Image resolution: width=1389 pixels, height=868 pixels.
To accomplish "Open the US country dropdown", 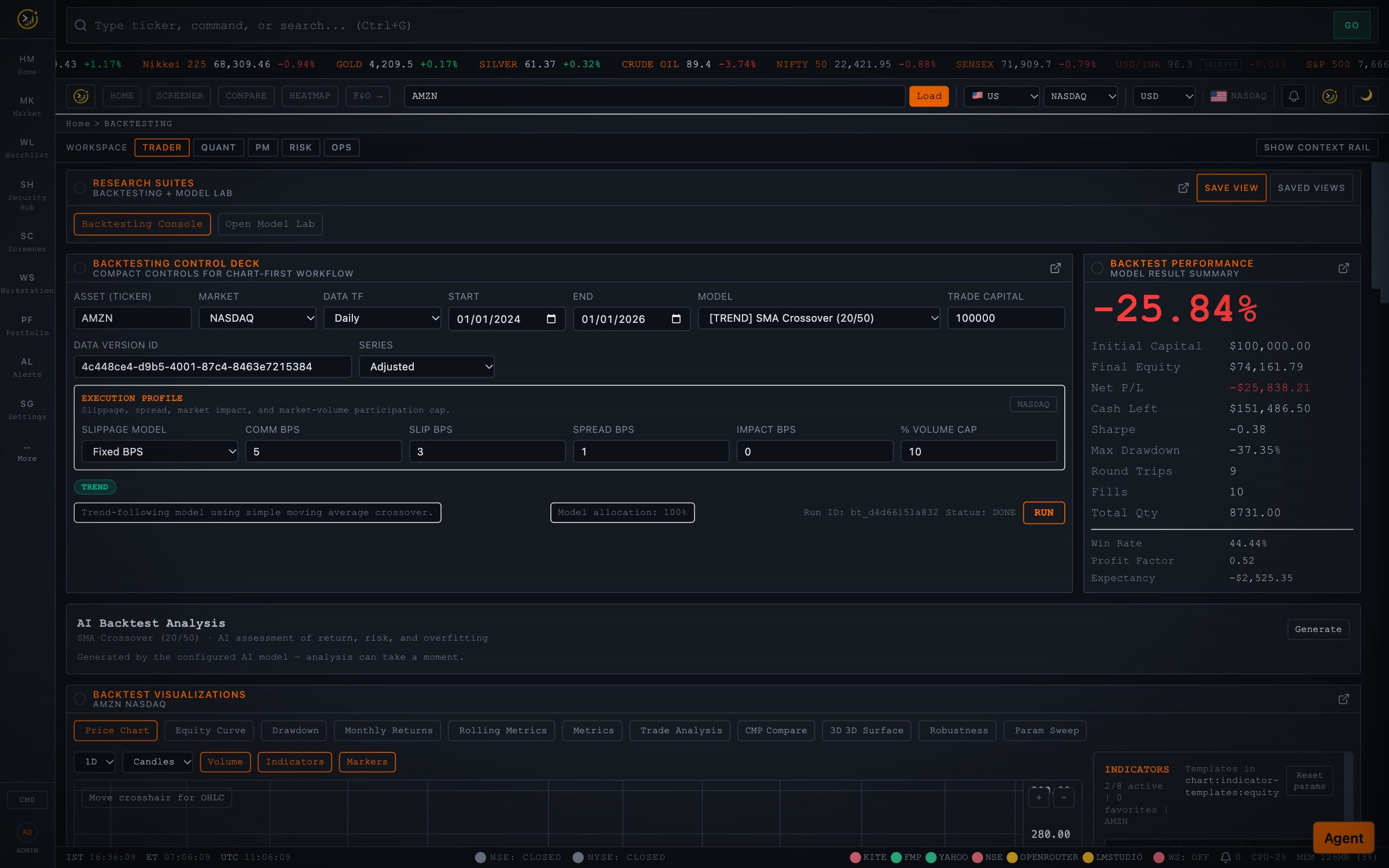I will [1001, 96].
